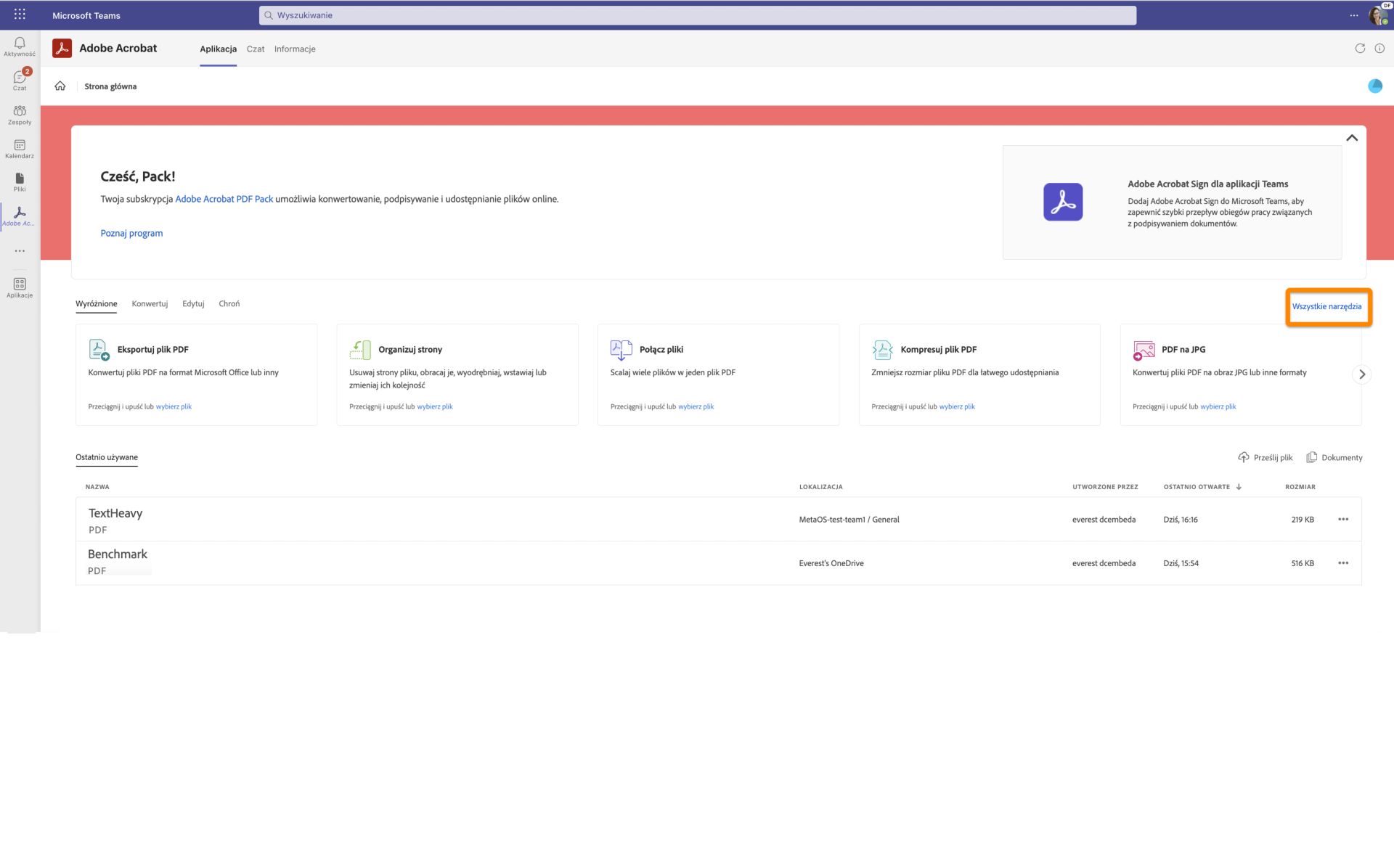1394x868 pixels.
Task: Select the Wyróżnione tools tab
Action: click(97, 303)
